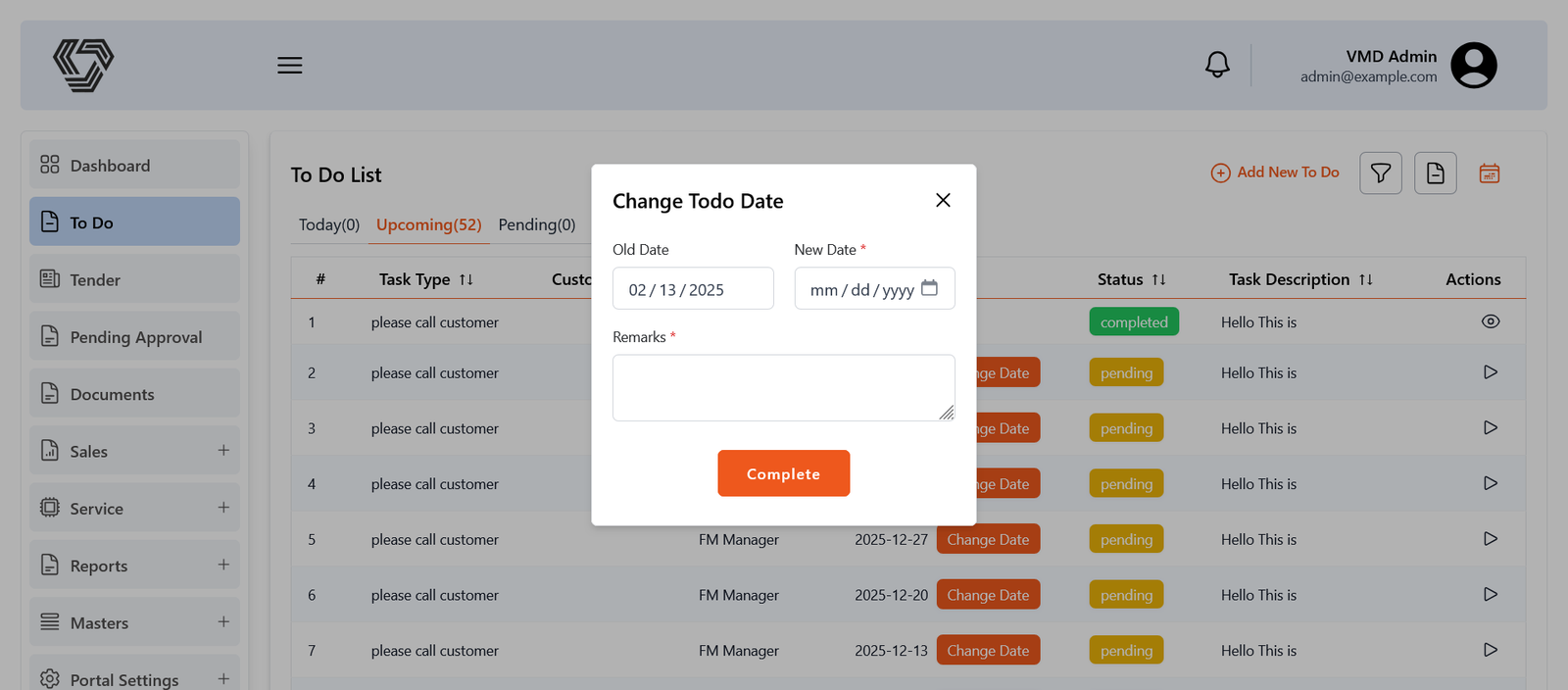Click Add New To Do link
Image resolution: width=1568 pixels, height=690 pixels.
click(1275, 172)
